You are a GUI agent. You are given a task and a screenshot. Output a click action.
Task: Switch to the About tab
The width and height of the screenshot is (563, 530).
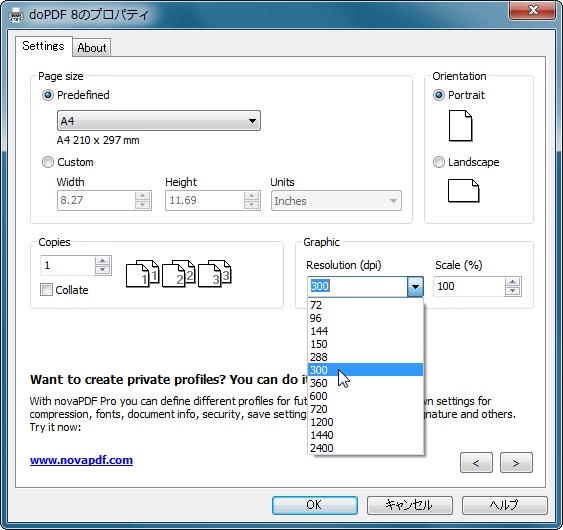pyautogui.click(x=92, y=48)
